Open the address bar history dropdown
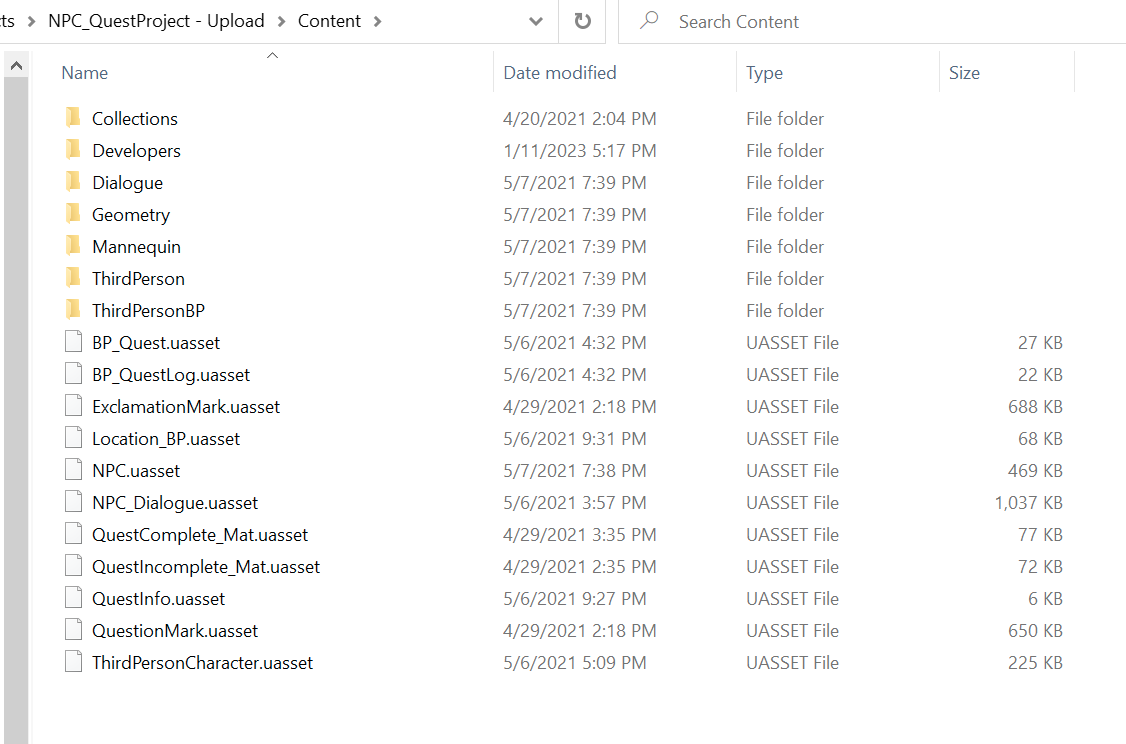Image resolution: width=1126 pixels, height=744 pixels. click(x=536, y=21)
